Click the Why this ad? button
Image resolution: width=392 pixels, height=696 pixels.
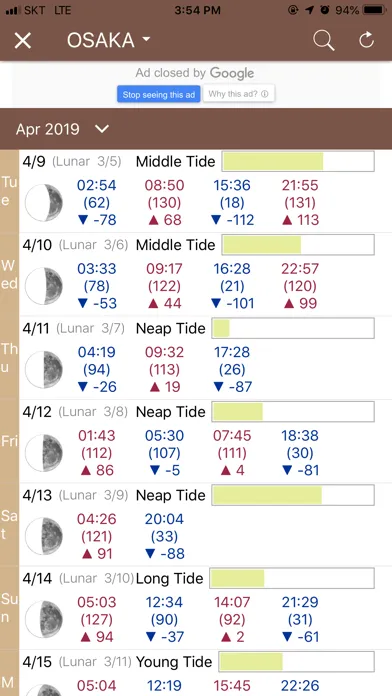pos(238,94)
